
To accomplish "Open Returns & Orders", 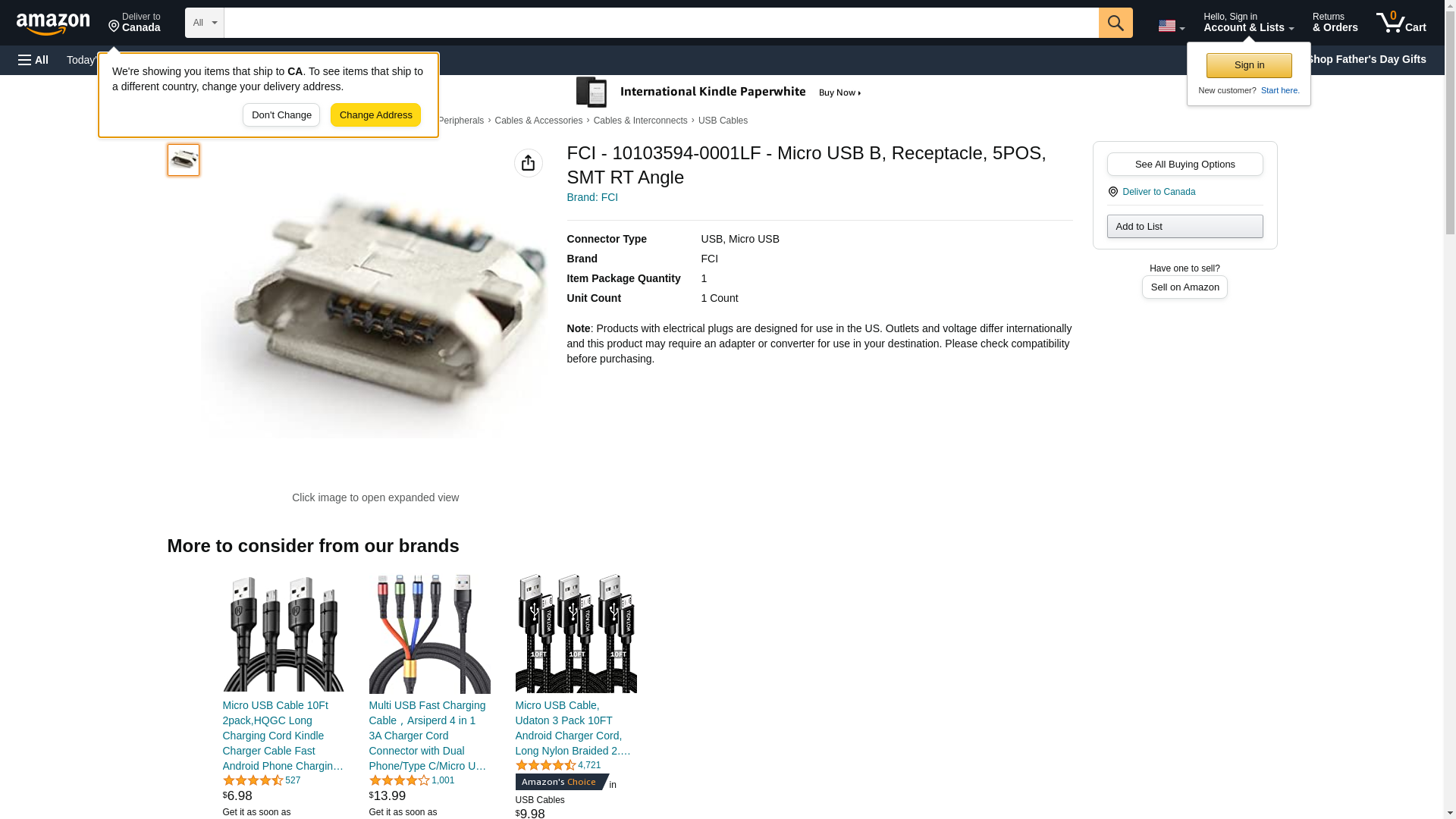I will click(x=1335, y=23).
